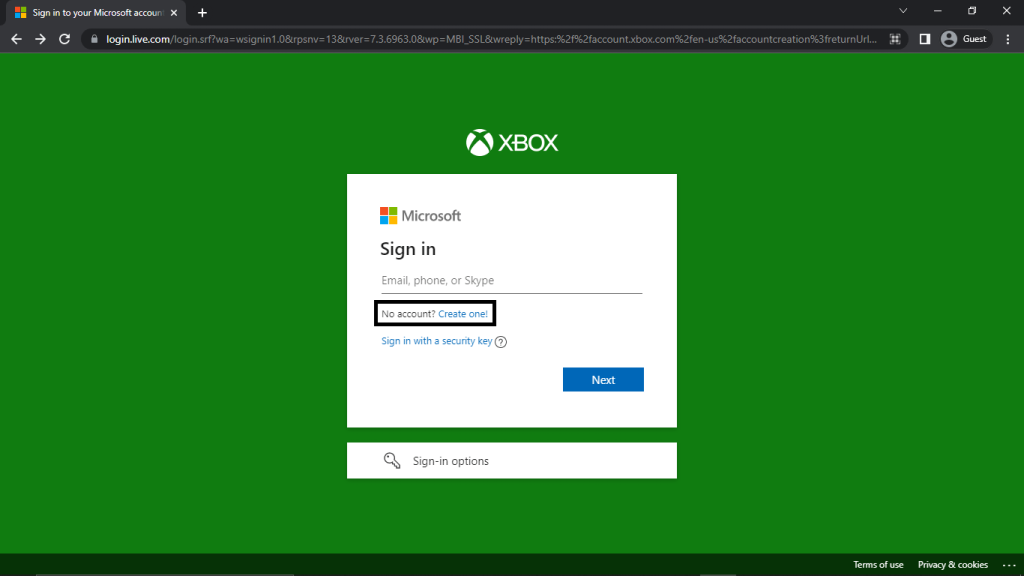
Task: Select the login.live.com address bar URL
Action: 491,39
